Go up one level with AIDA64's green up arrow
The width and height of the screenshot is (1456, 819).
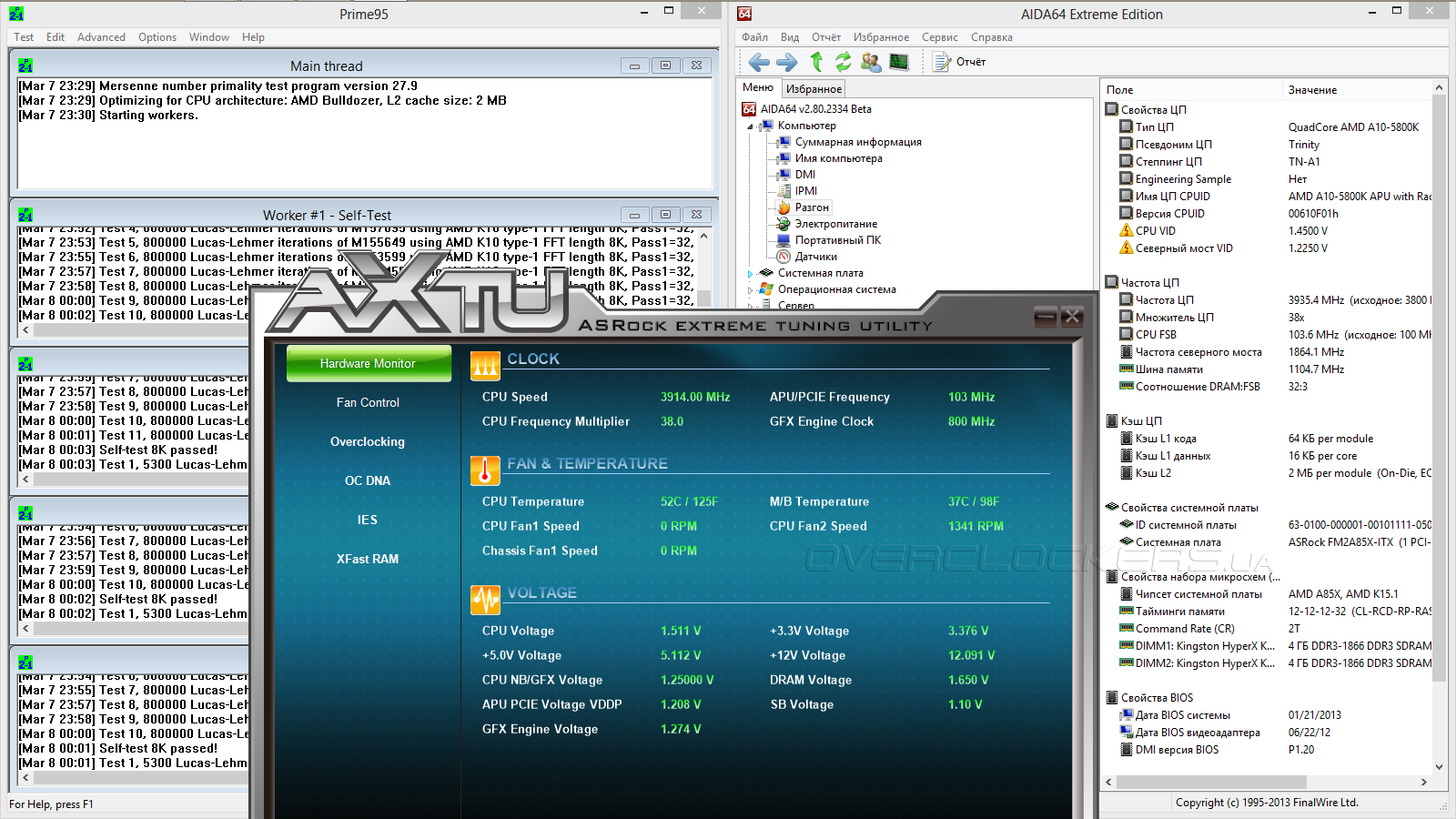(816, 61)
